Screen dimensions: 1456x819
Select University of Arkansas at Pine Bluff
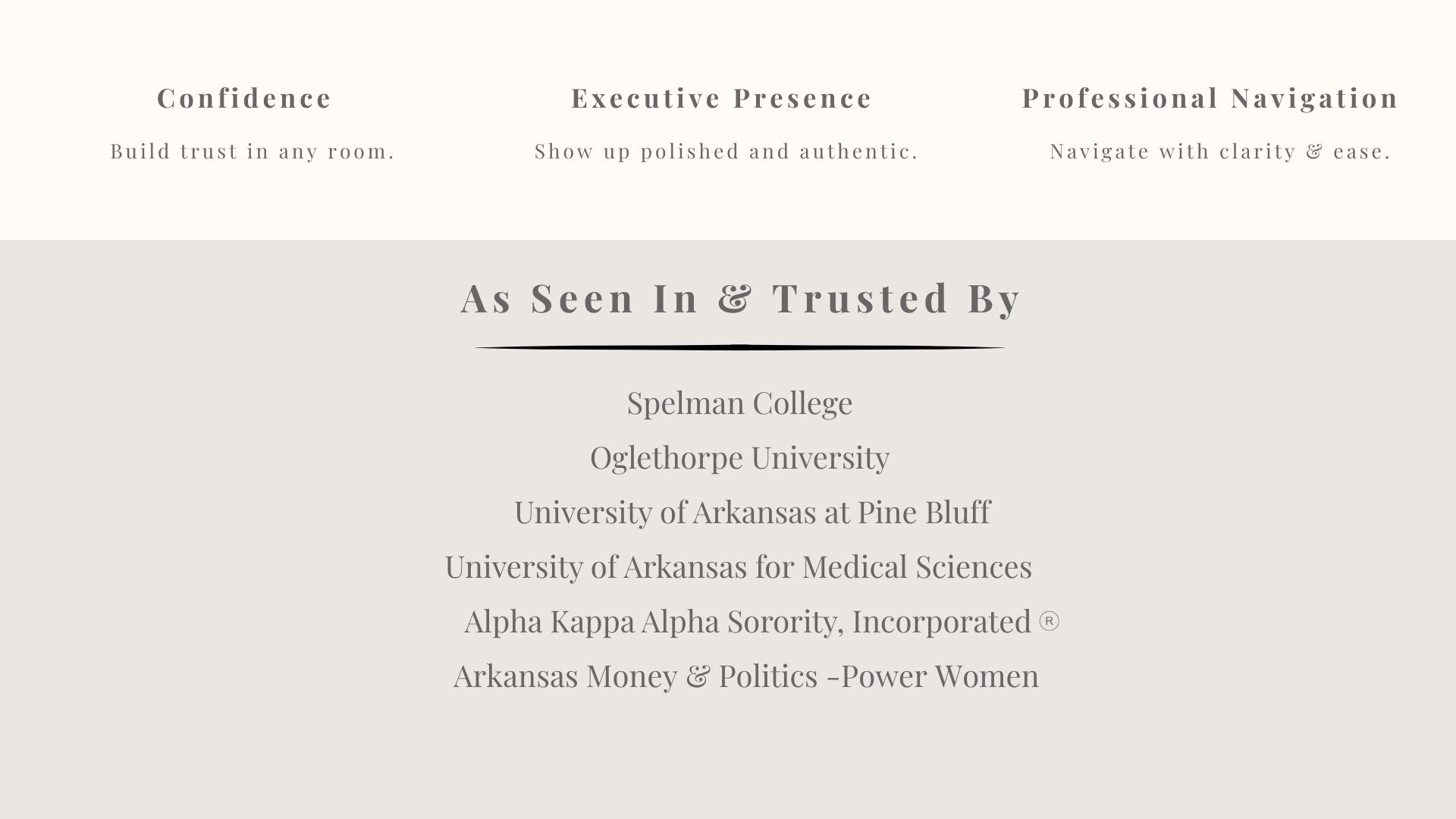(752, 512)
